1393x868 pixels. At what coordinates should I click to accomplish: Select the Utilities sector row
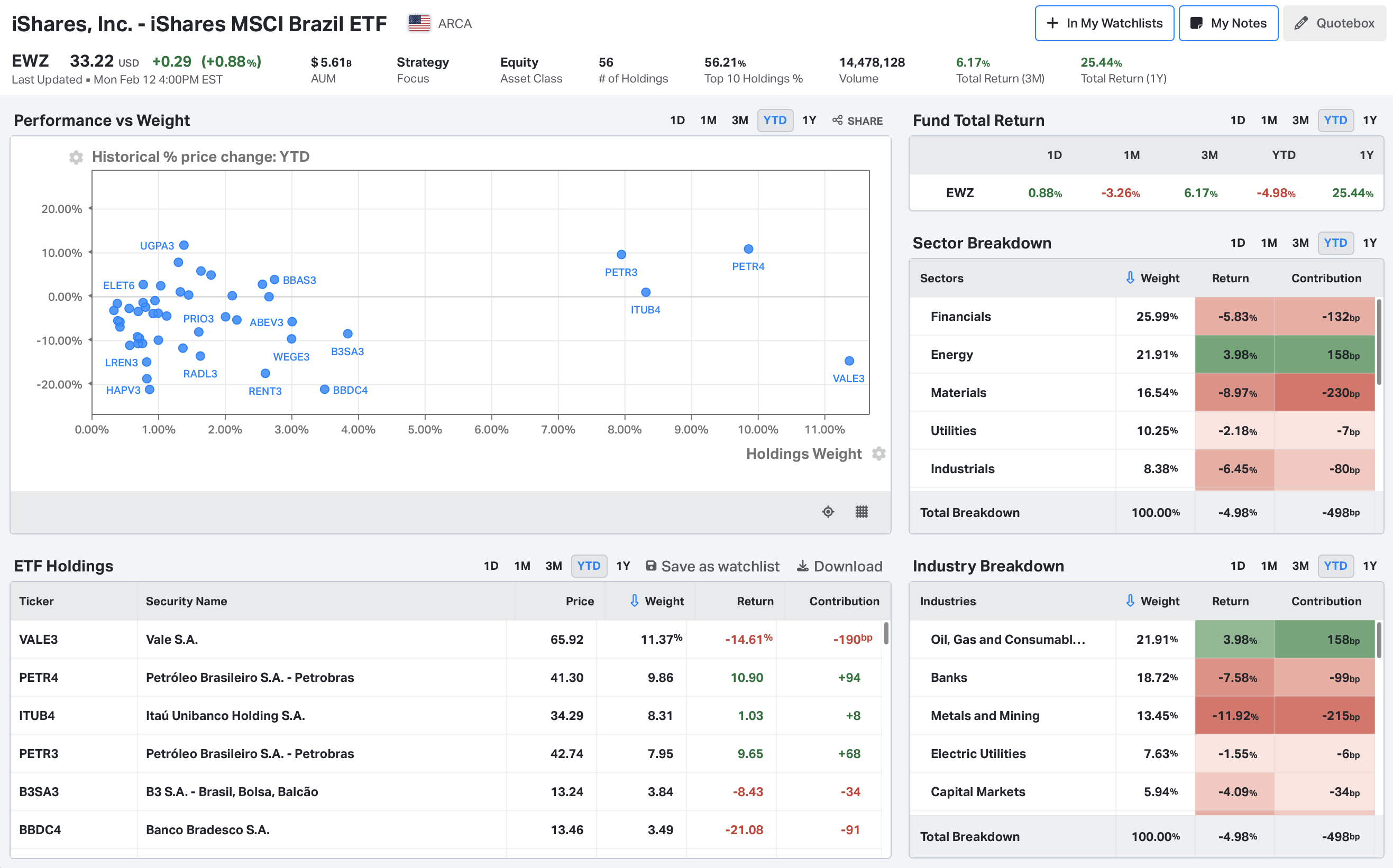tap(1142, 430)
